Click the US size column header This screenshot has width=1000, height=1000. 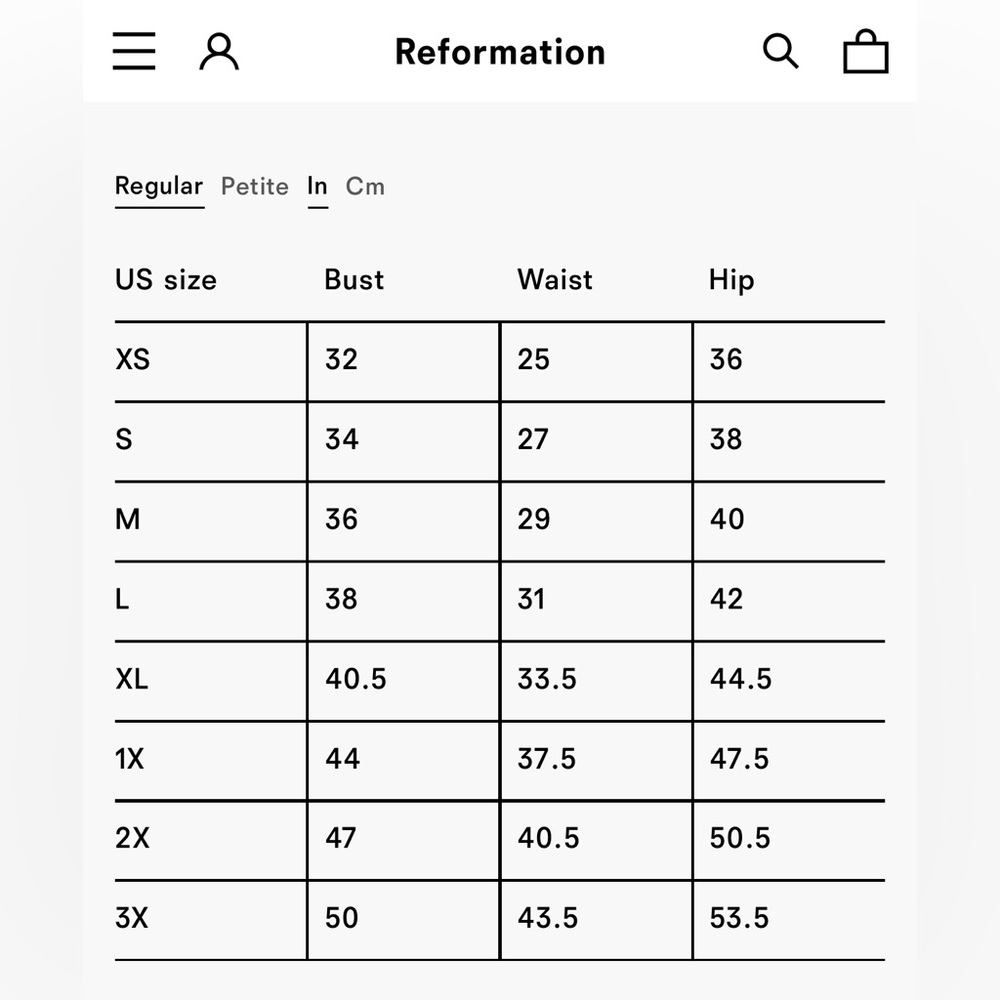coord(166,280)
